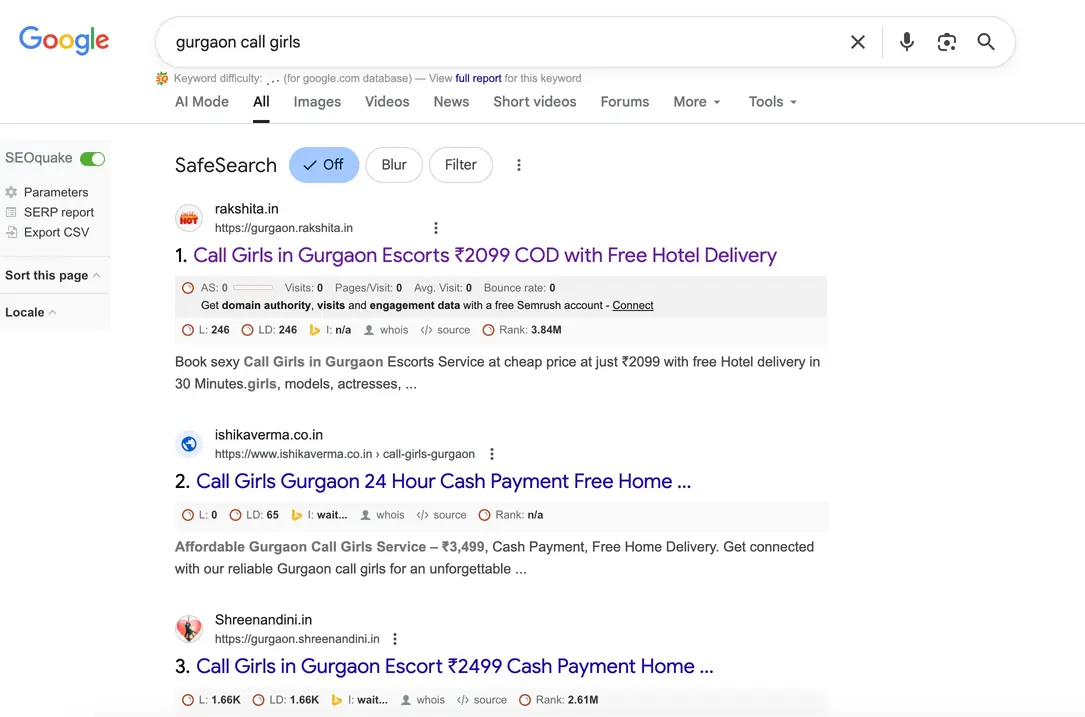Clear the search box with X icon
The height and width of the screenshot is (717, 1085).
(x=857, y=42)
